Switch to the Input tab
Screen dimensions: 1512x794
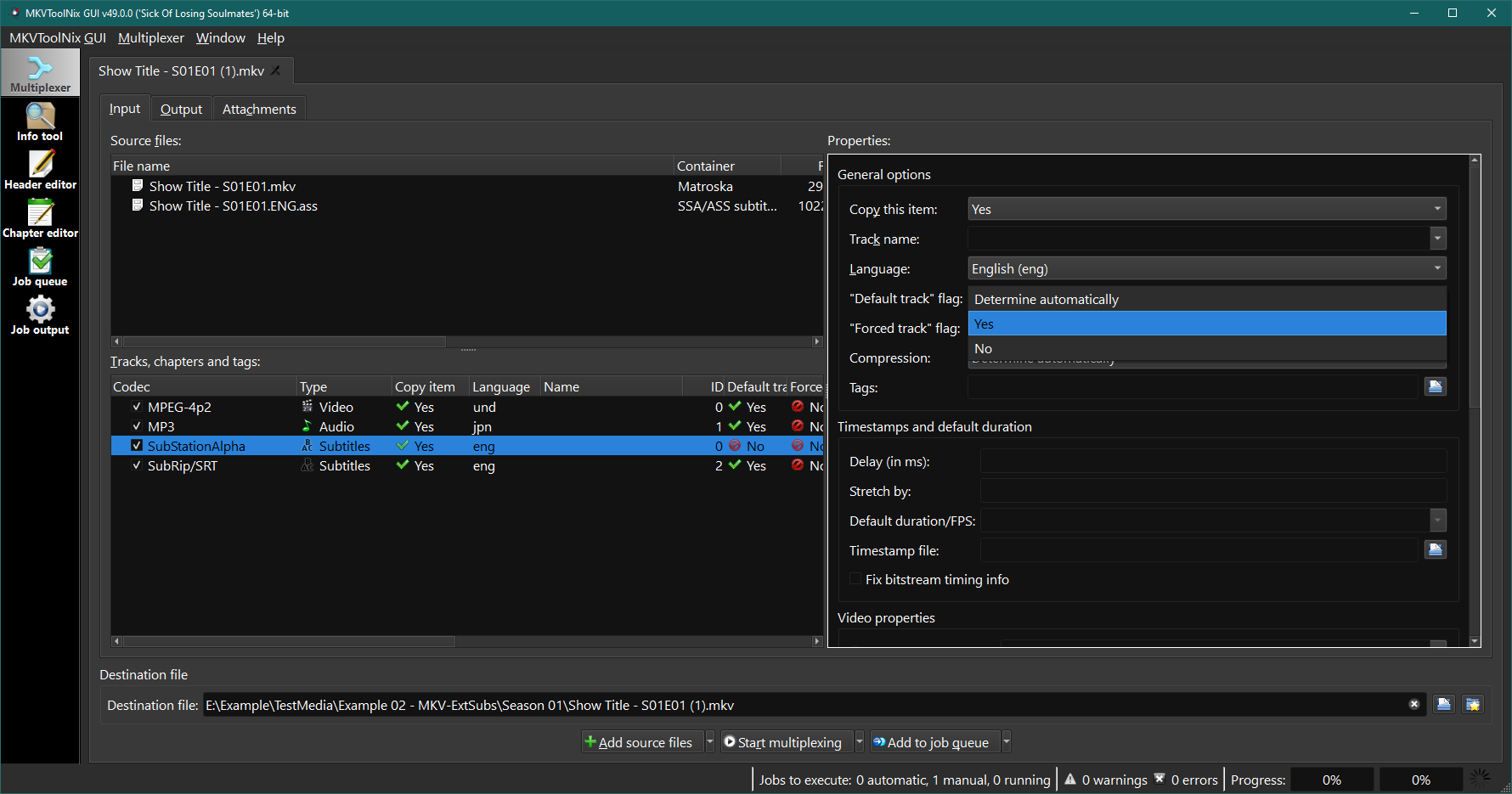pos(125,109)
